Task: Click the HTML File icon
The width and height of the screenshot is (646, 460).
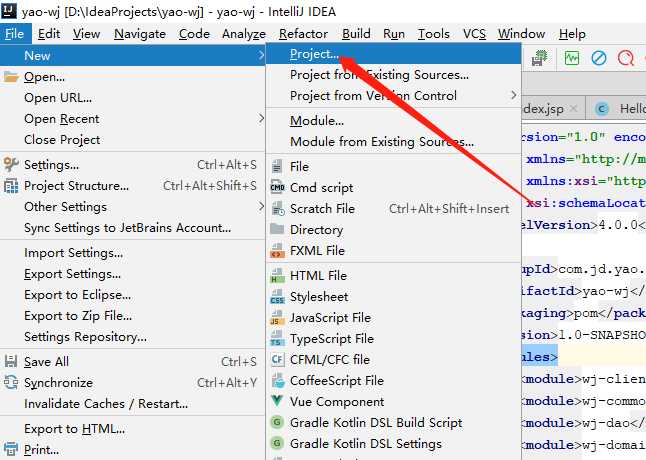Action: [277, 275]
